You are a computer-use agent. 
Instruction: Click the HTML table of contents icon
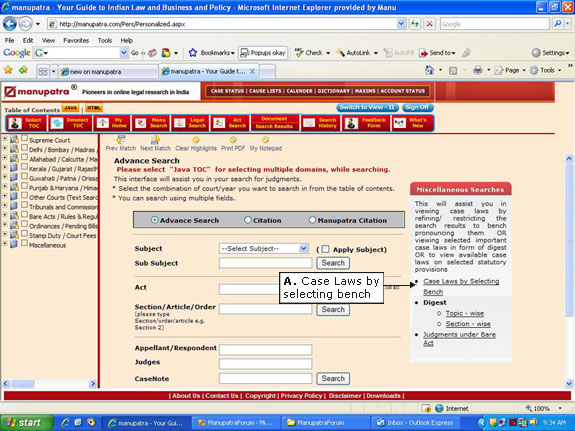click(94, 108)
